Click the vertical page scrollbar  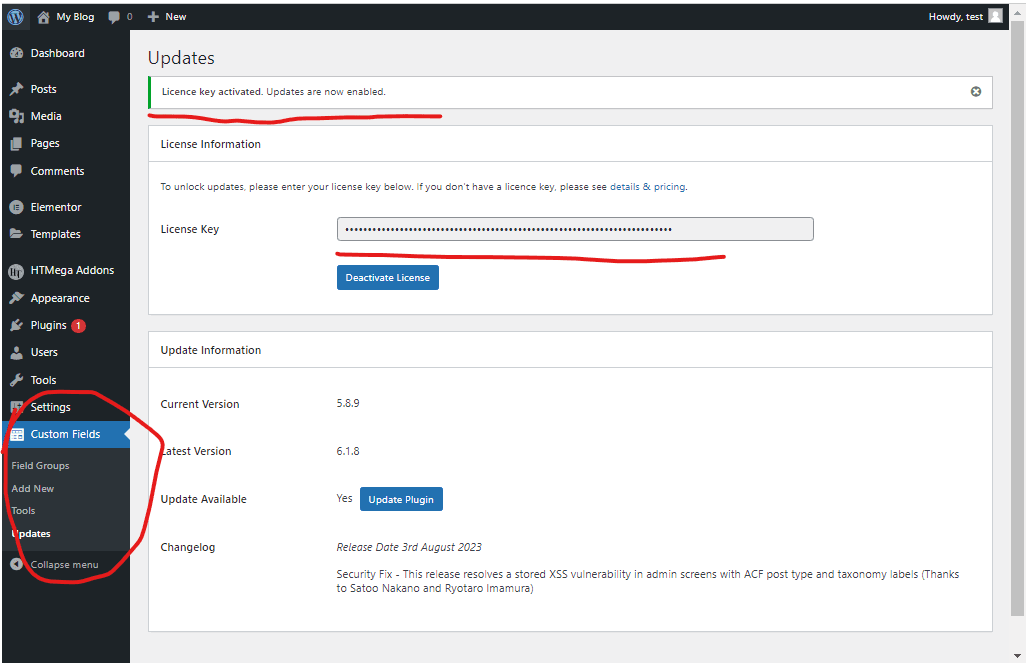(1017, 319)
